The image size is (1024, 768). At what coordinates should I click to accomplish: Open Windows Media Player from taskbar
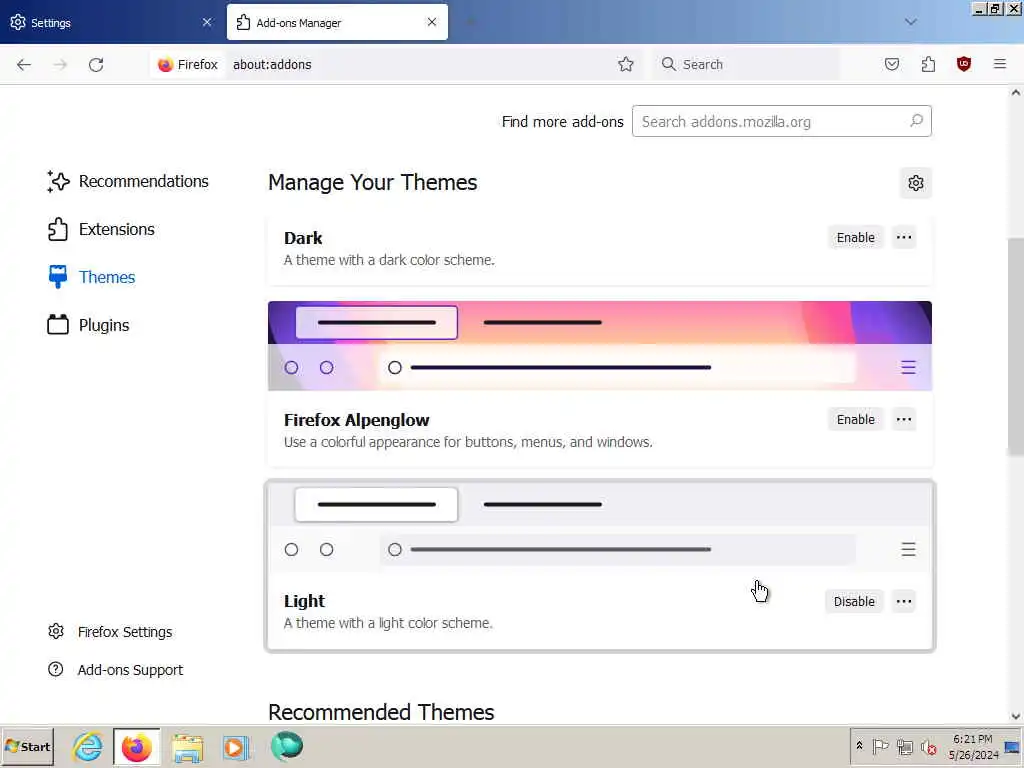coord(235,746)
